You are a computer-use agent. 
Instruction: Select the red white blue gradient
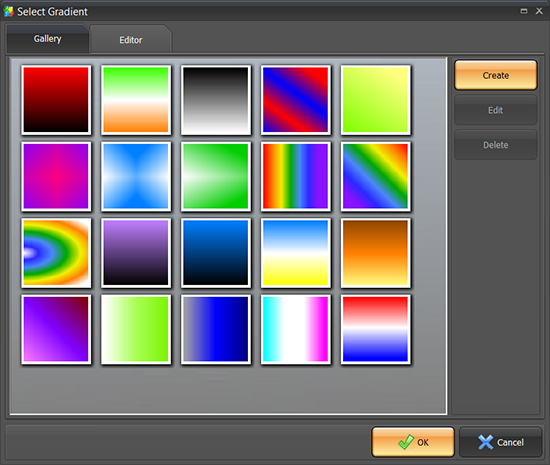pos(376,329)
